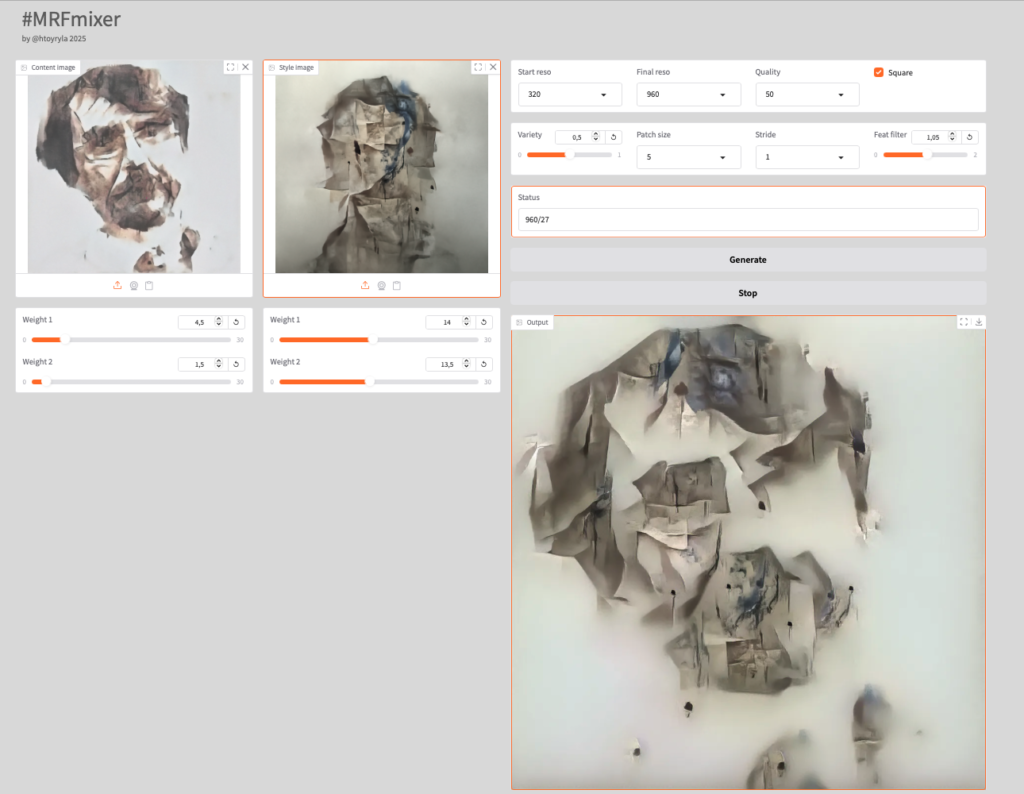
Task: Download the Output image
Action: [x=979, y=322]
